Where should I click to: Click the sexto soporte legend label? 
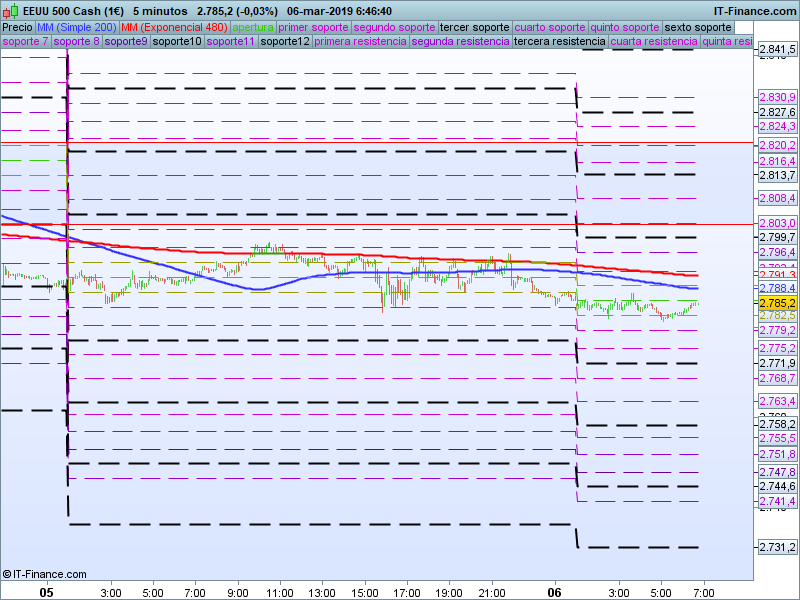coord(697,27)
